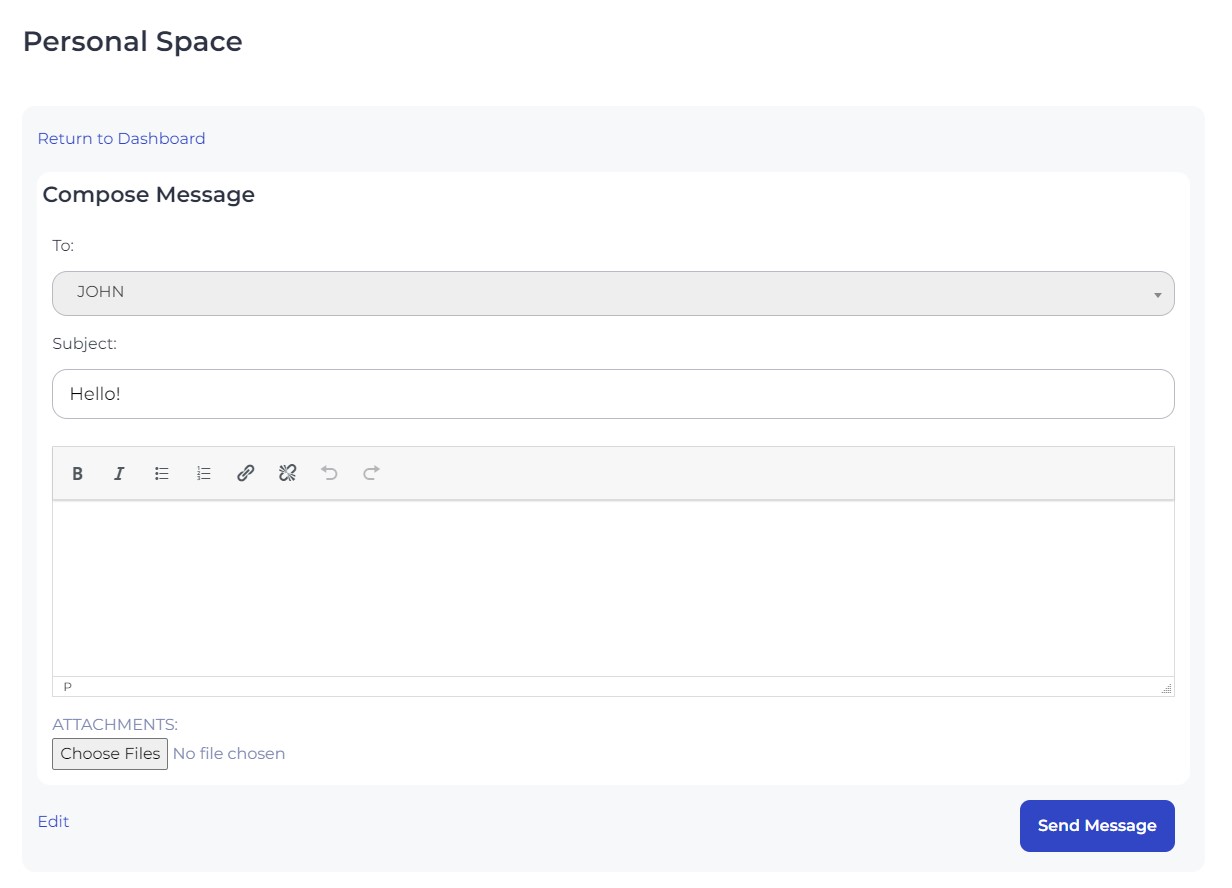
Task: Click the redo arrow icon
Action: pyautogui.click(x=371, y=474)
